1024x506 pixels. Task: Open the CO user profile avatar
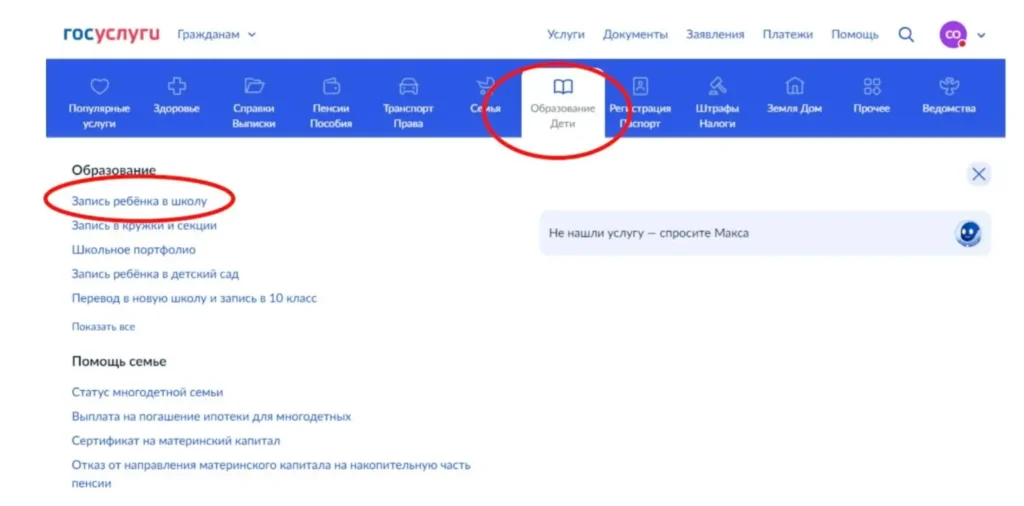(953, 35)
